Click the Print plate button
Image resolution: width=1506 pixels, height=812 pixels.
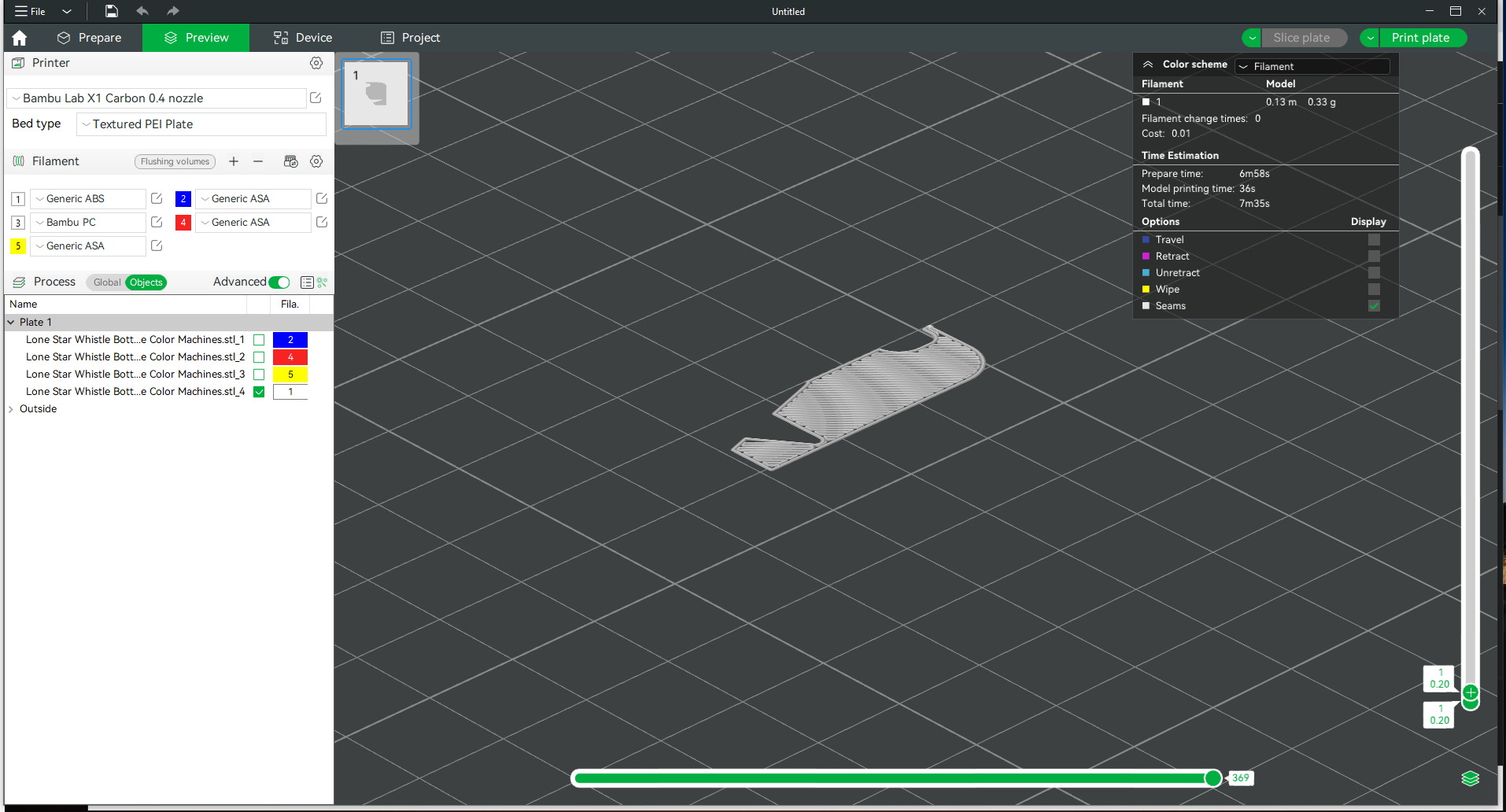click(x=1419, y=38)
